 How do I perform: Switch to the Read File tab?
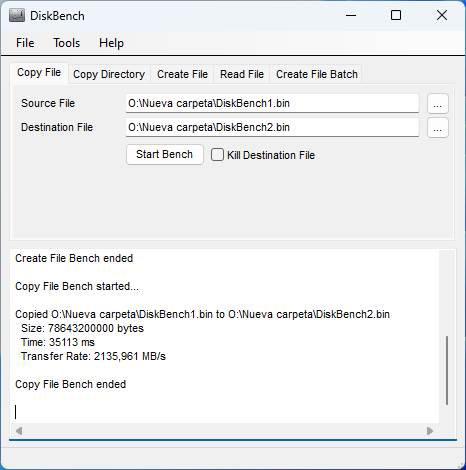(x=242, y=74)
